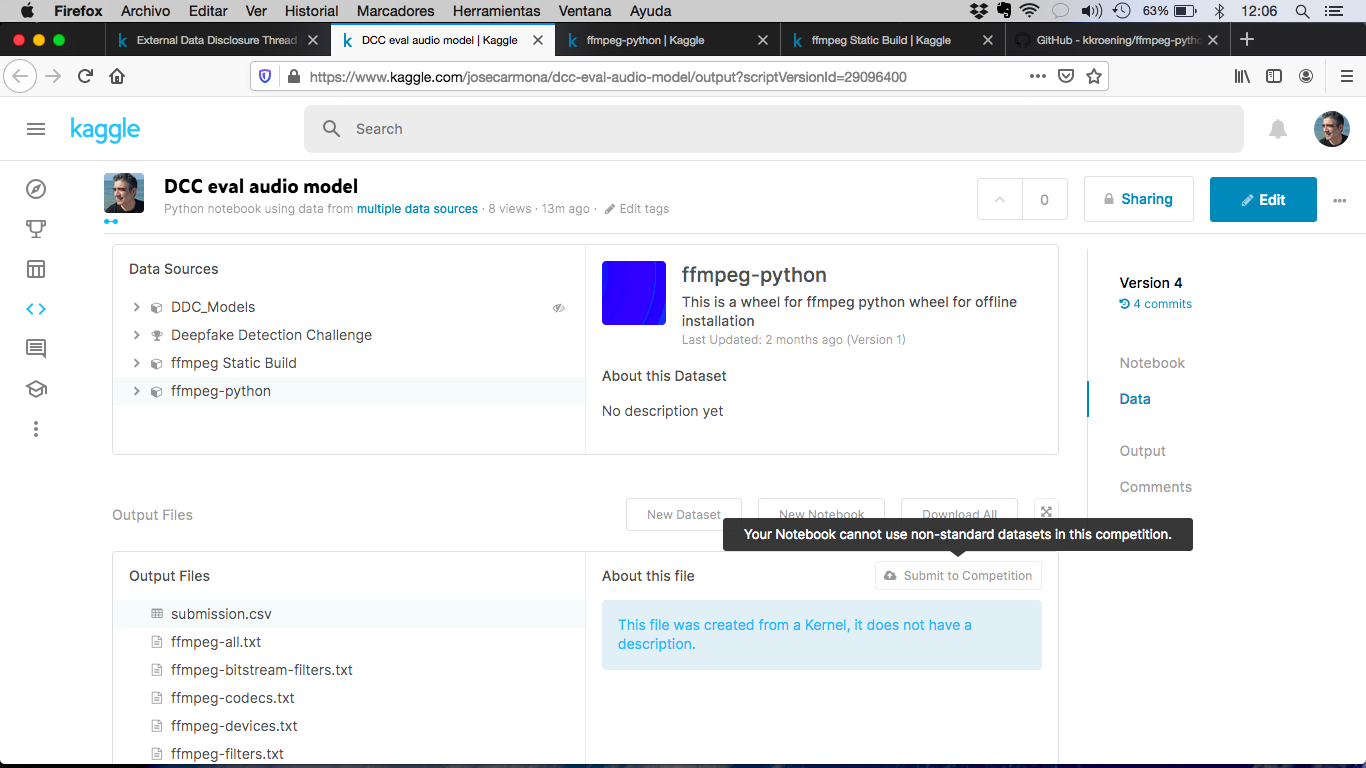The height and width of the screenshot is (768, 1366).
Task: Open author avatar beside notebook title
Action: [x=124, y=193]
